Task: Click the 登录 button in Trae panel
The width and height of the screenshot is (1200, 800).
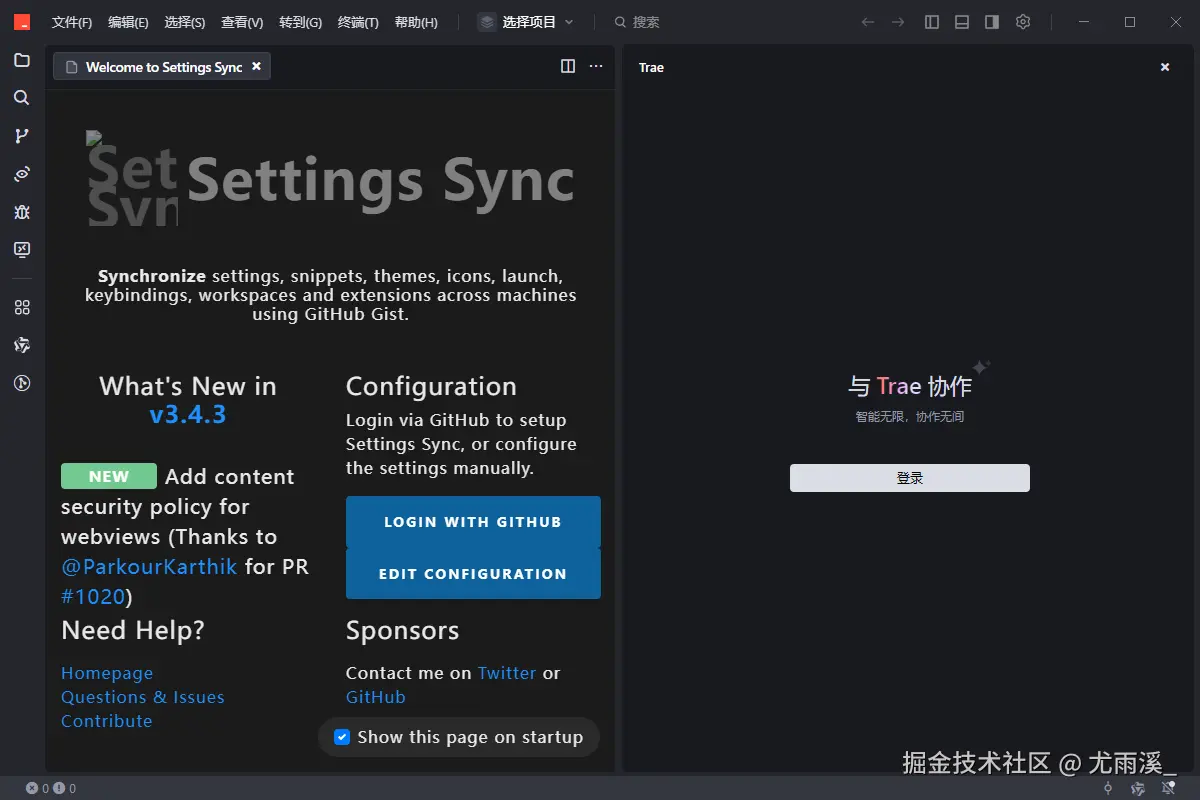Action: click(x=909, y=478)
